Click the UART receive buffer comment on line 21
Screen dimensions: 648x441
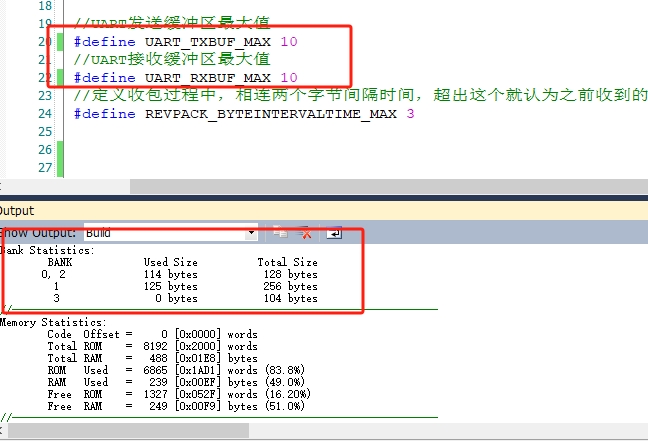[x=172, y=59]
